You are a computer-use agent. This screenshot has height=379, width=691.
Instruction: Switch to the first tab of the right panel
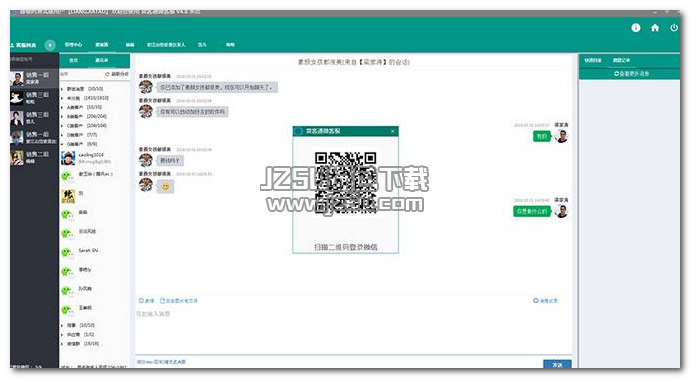593,60
